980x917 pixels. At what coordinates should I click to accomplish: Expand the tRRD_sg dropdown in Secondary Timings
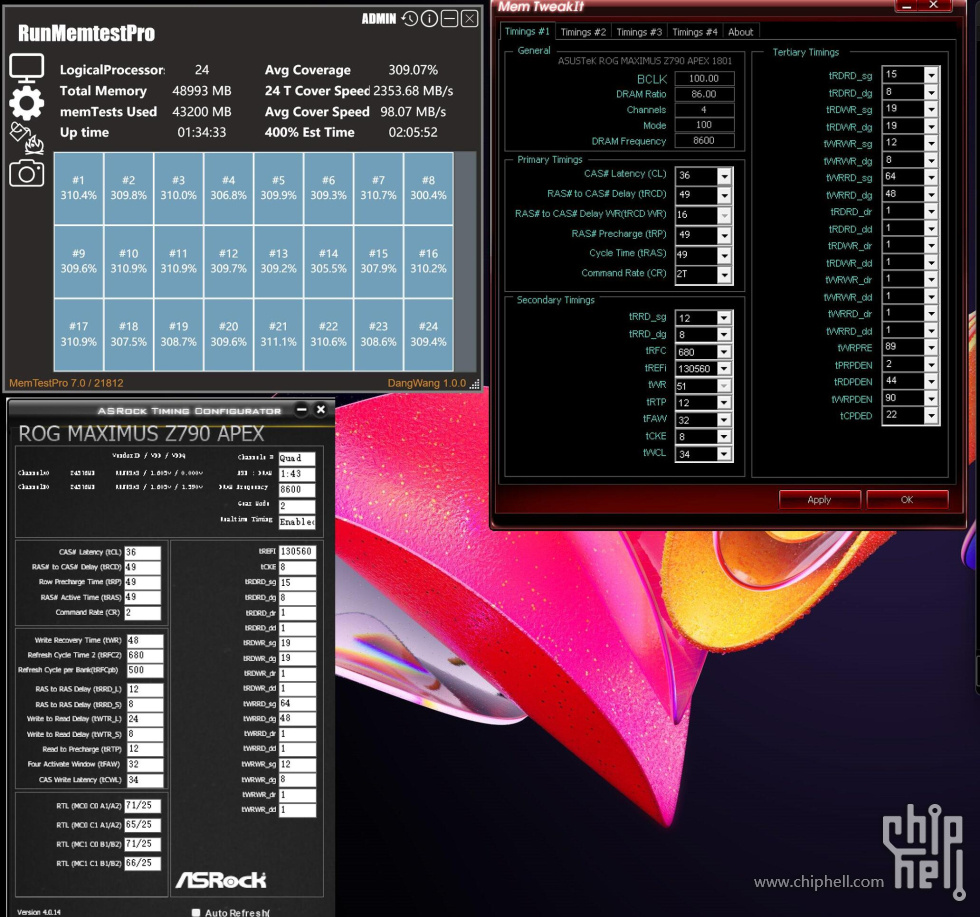(x=724, y=318)
